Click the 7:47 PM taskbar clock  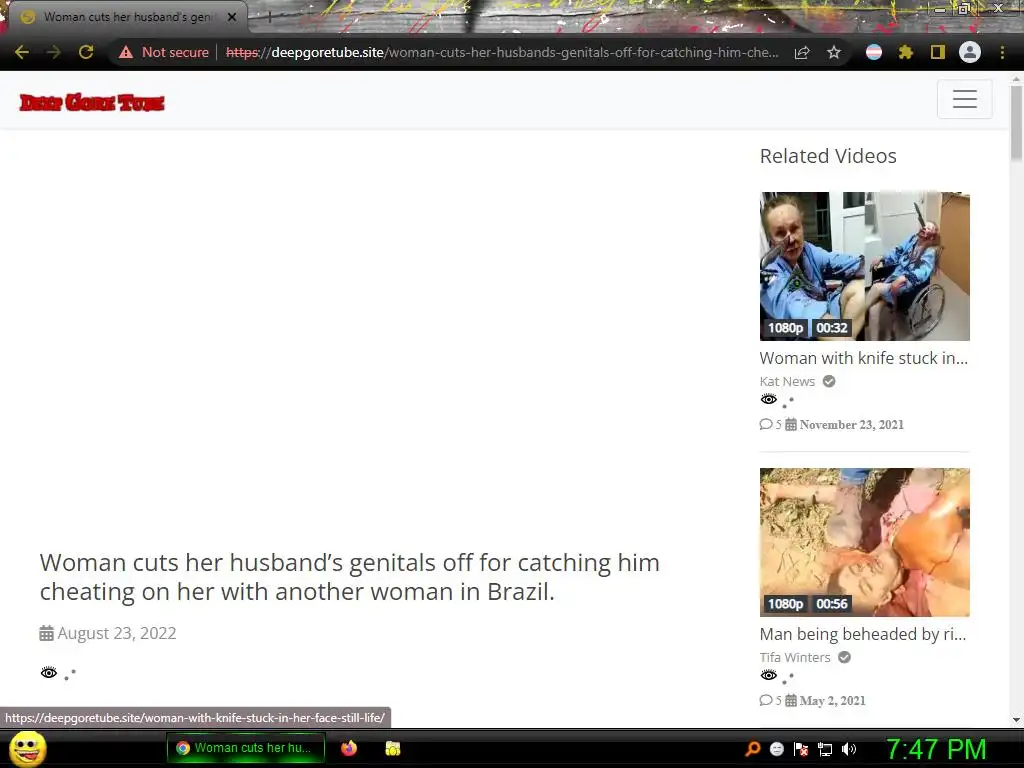point(936,749)
